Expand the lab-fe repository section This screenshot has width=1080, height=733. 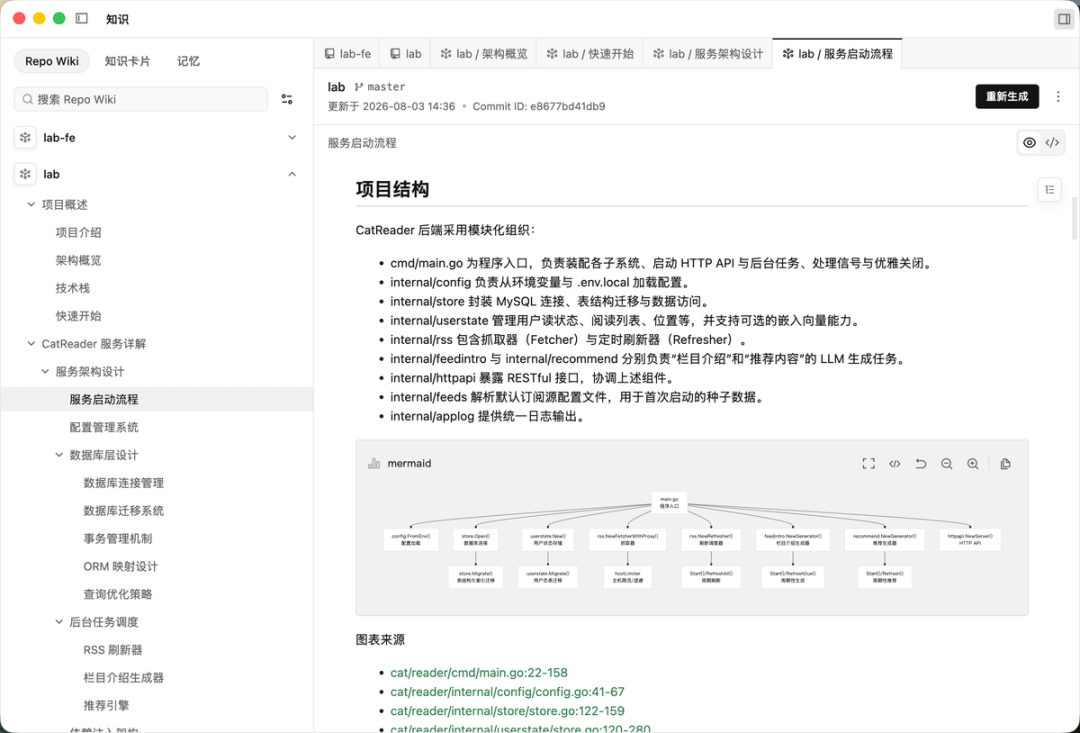tap(292, 137)
